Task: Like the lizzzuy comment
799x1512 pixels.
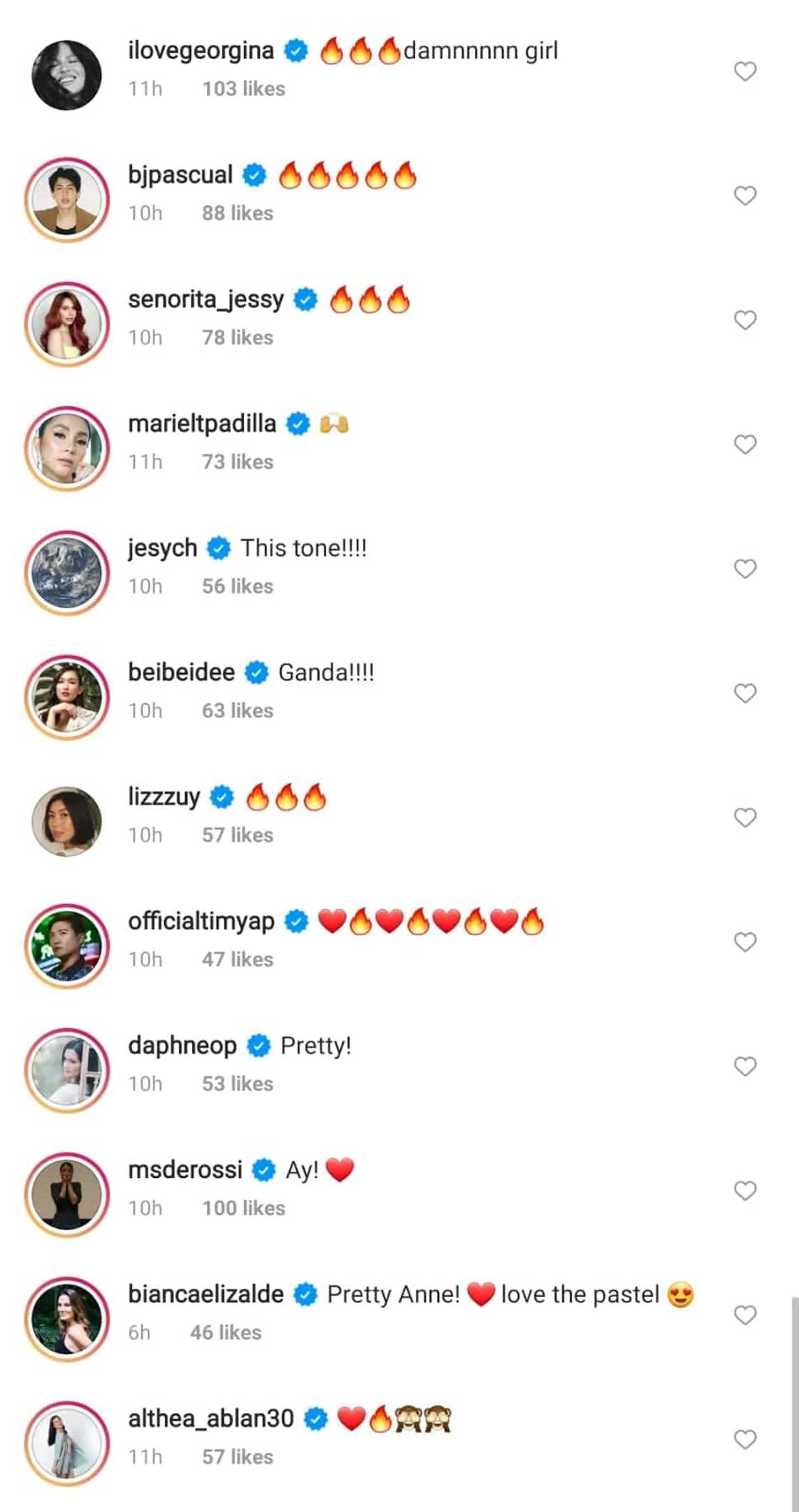Action: 745,817
